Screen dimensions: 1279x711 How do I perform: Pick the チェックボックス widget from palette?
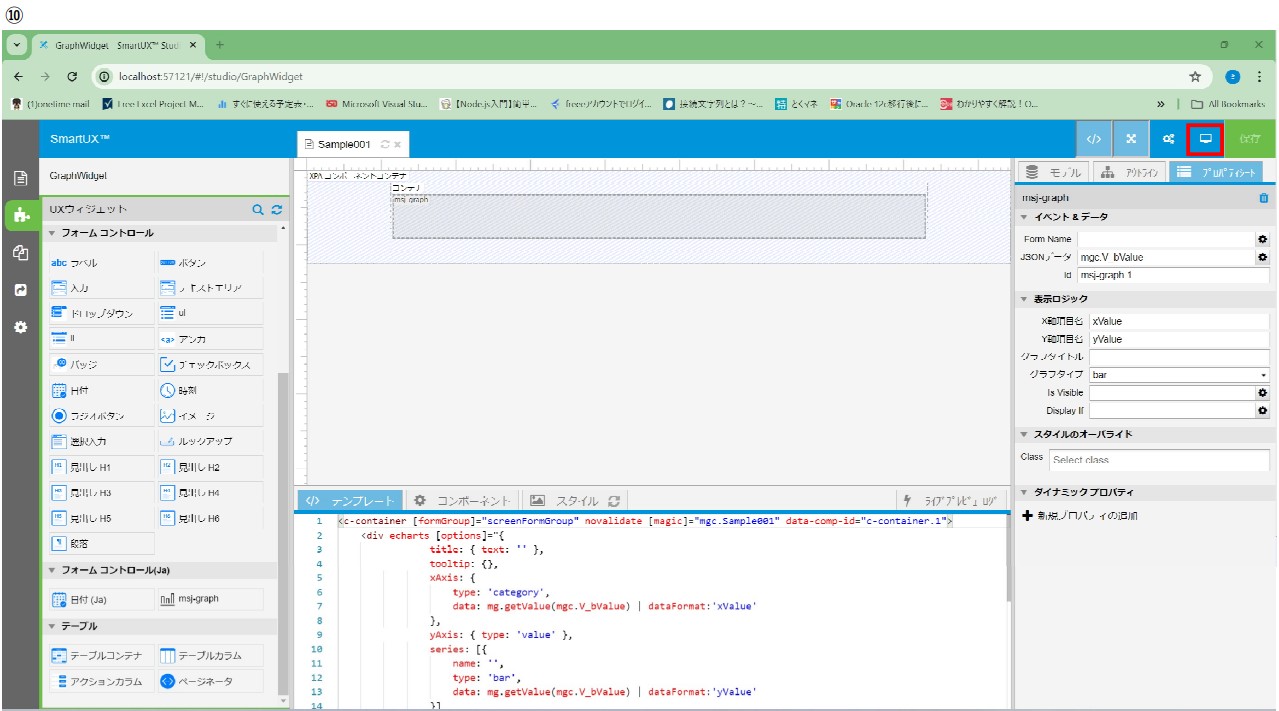(x=210, y=364)
